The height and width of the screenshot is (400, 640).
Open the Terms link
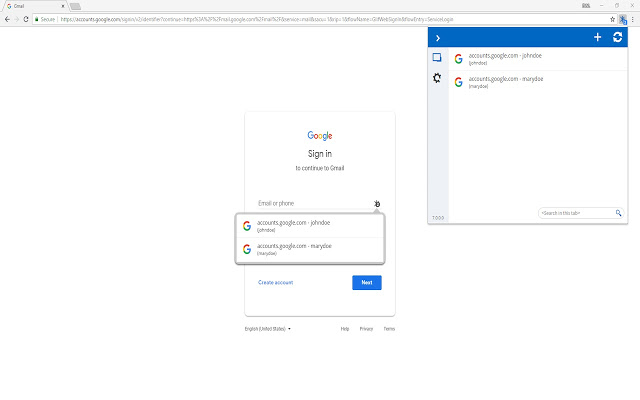[389, 329]
